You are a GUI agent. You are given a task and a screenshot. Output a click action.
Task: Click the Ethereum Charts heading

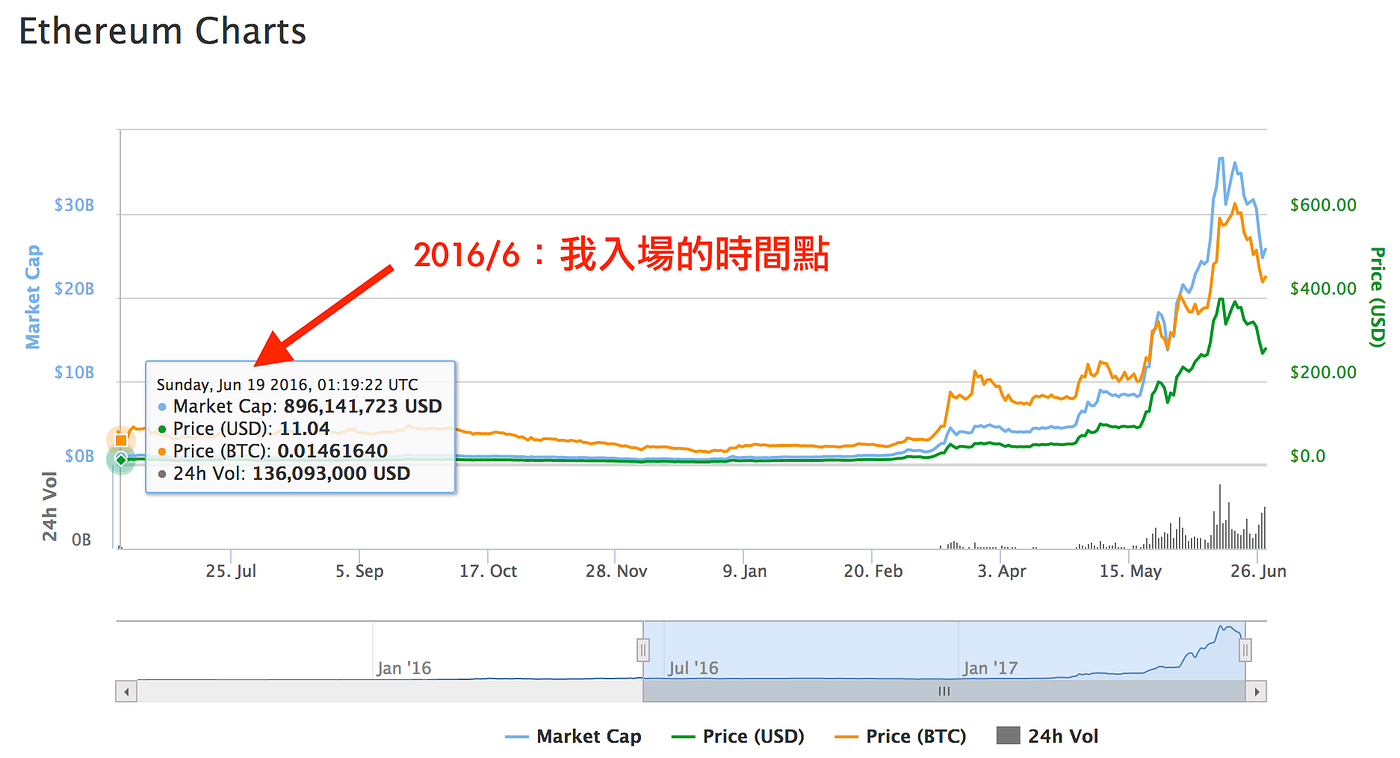[163, 31]
